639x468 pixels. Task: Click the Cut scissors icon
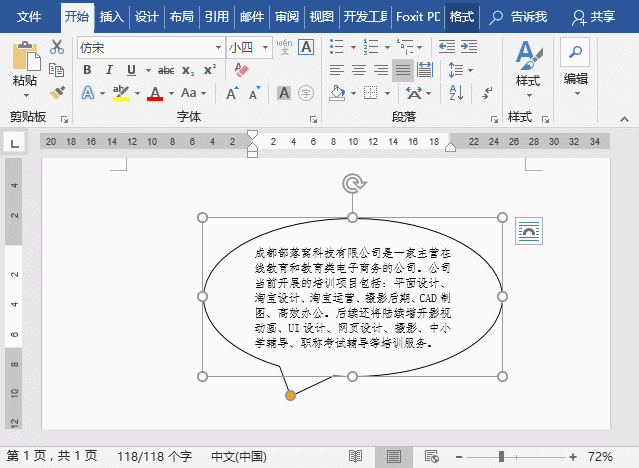click(x=57, y=47)
